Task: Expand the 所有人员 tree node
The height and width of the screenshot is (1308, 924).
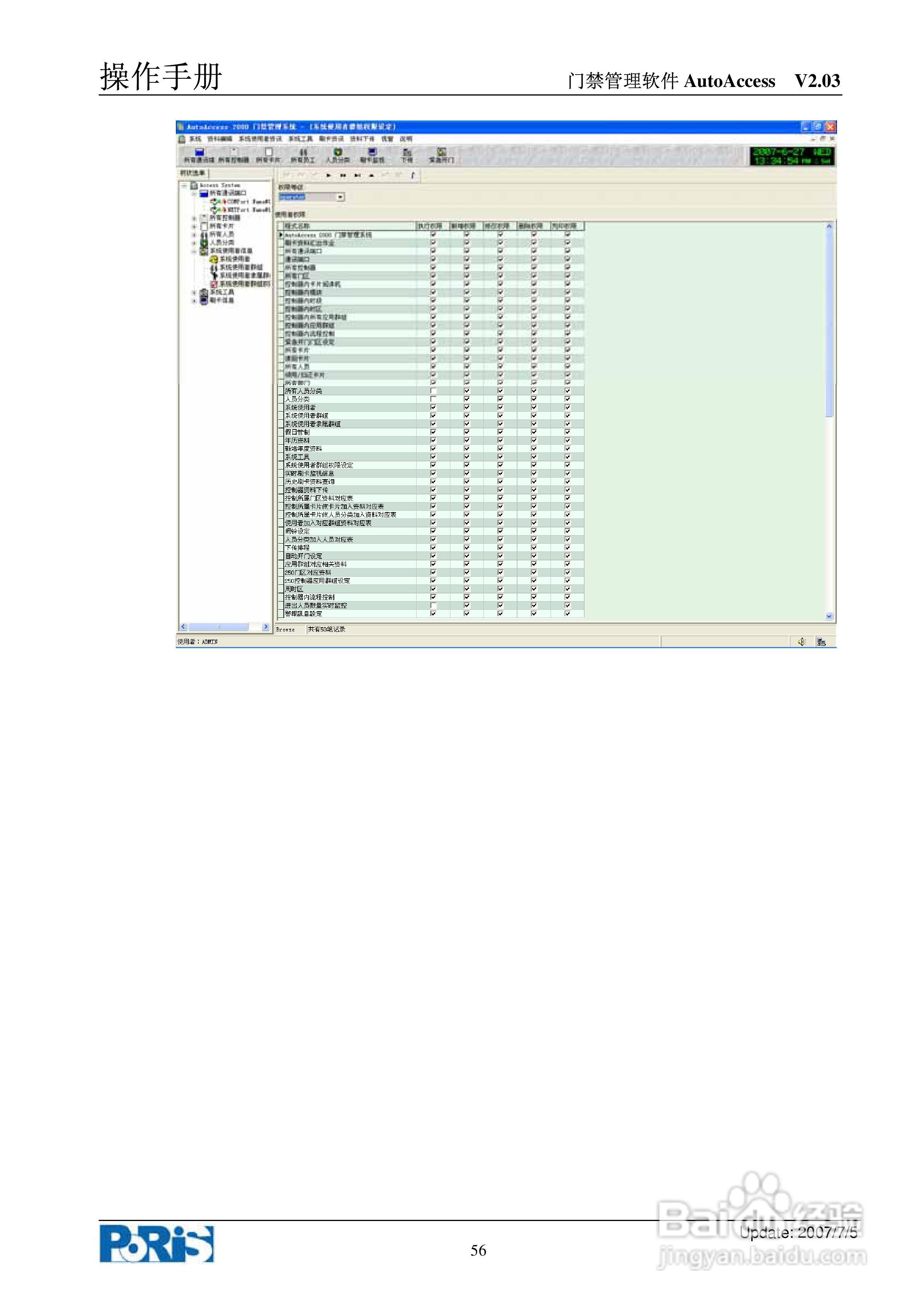Action: 194,235
